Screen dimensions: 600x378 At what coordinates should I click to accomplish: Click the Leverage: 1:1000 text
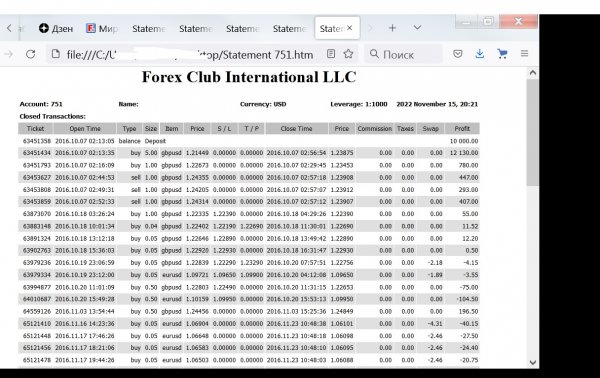359,104
